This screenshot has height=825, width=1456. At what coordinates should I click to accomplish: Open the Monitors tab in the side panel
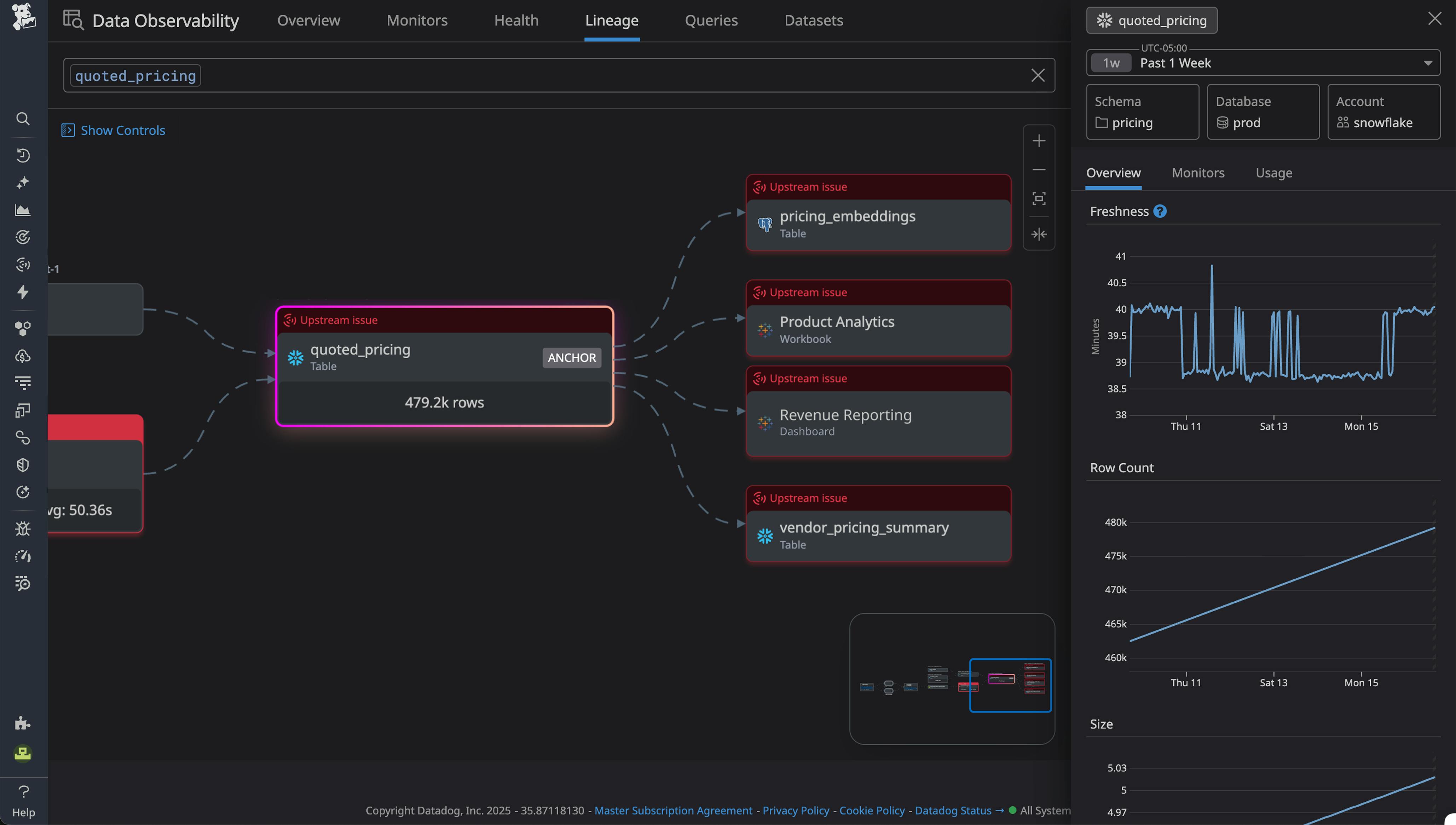(x=1198, y=173)
